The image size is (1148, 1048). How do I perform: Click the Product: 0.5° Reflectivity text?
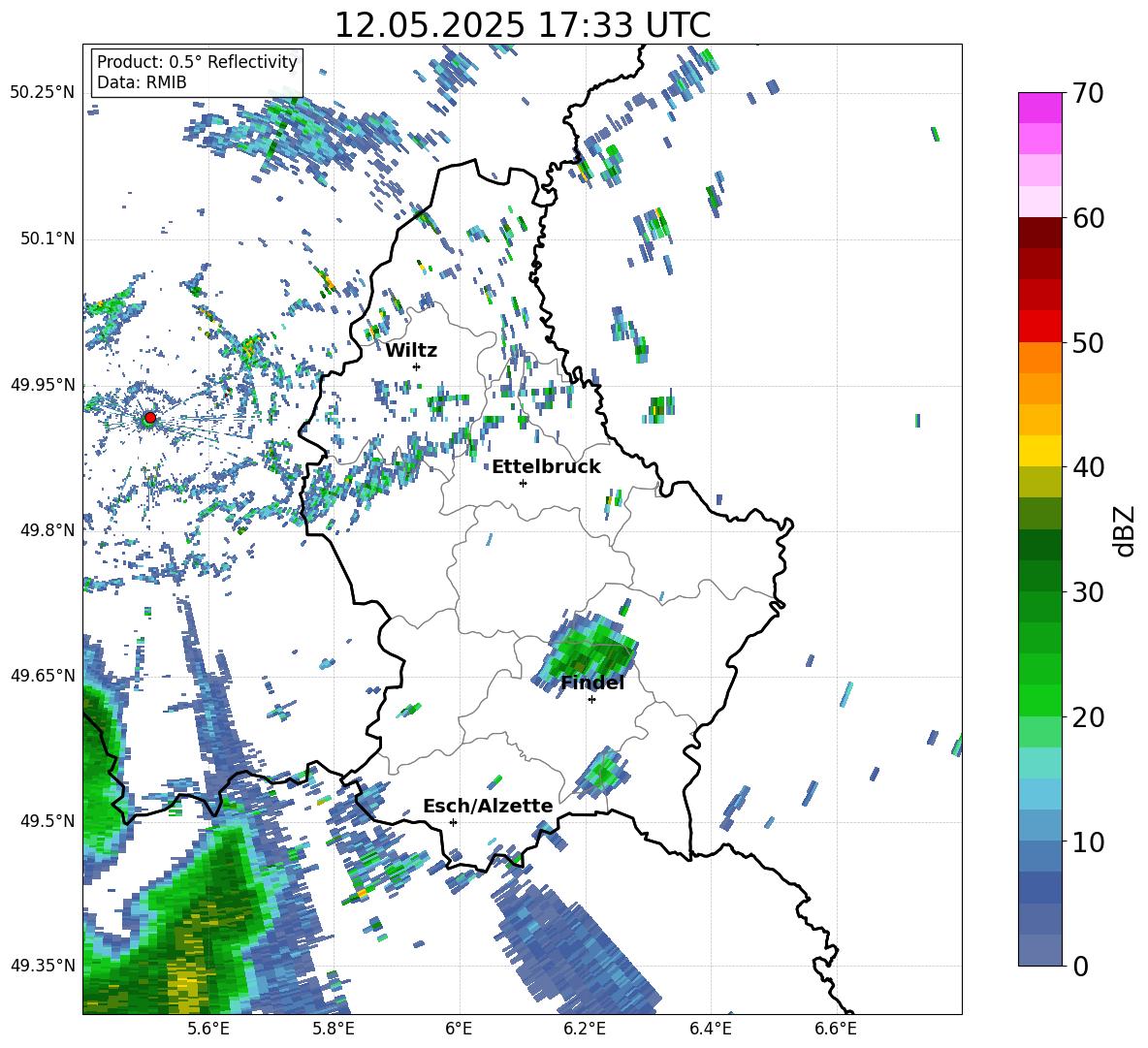click(x=197, y=61)
